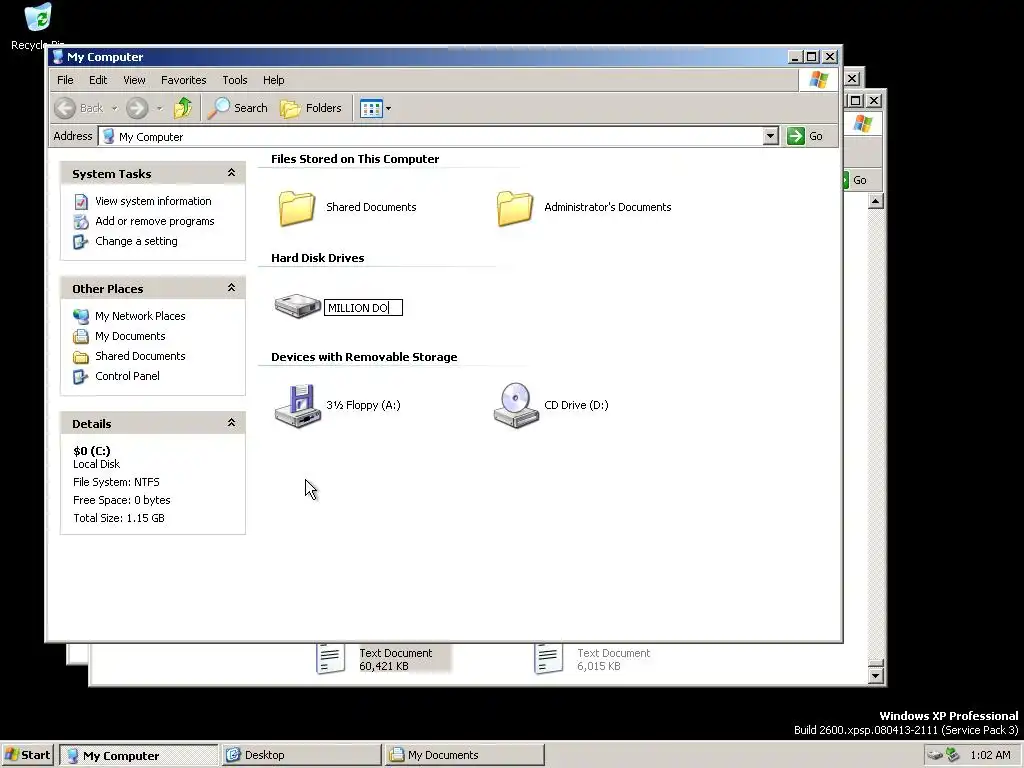Click the drive rename text box

coord(364,308)
